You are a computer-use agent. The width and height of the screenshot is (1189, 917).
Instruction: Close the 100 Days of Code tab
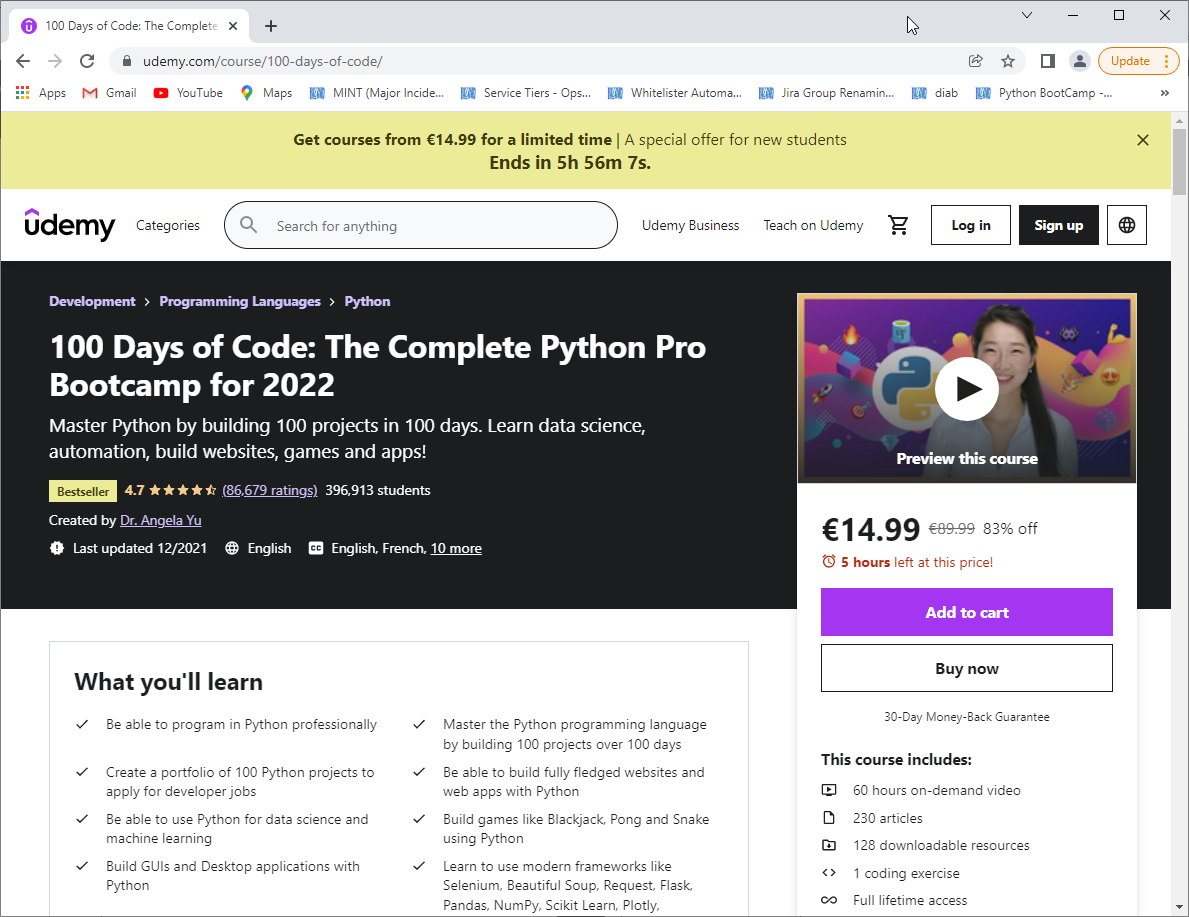click(233, 26)
